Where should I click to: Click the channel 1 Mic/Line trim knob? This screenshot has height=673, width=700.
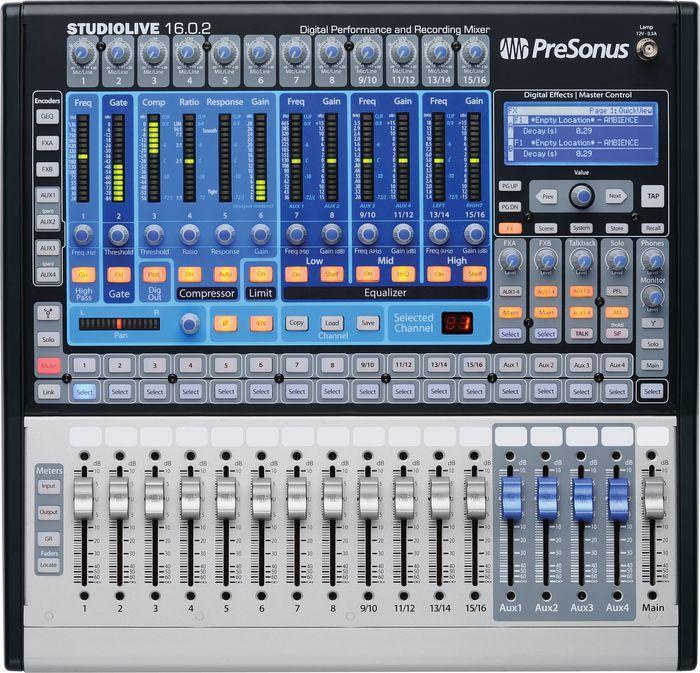[84, 52]
